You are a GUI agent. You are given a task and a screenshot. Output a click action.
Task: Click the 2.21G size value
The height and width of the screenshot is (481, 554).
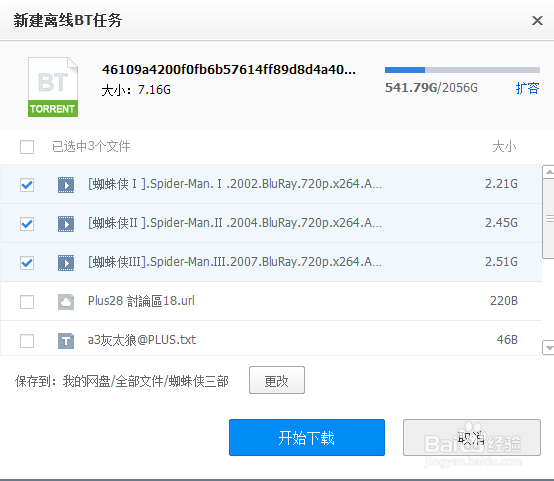pyautogui.click(x=501, y=184)
